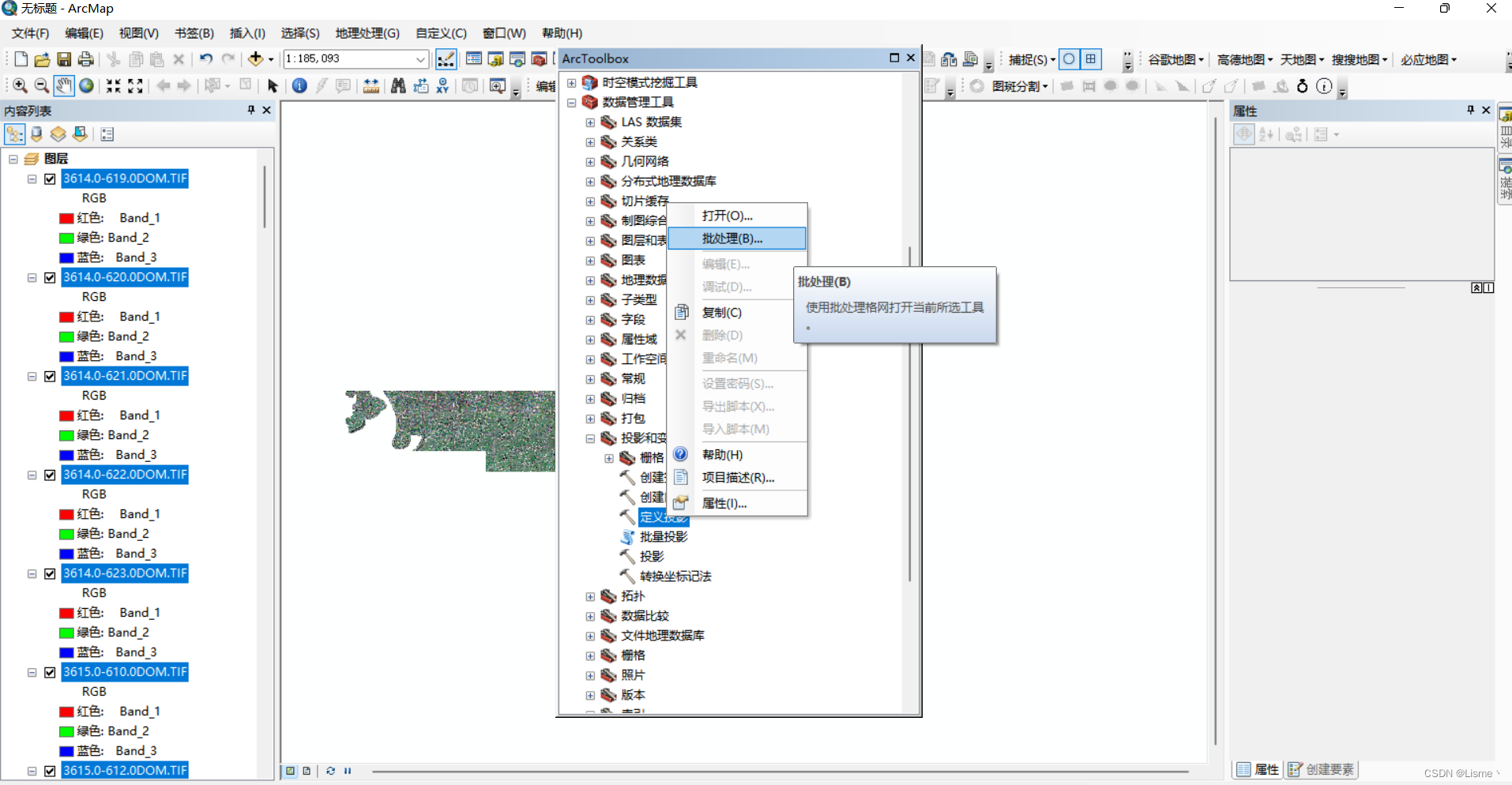Click the Add Data button
Viewport: 1512px width, 785px height.
click(255, 59)
